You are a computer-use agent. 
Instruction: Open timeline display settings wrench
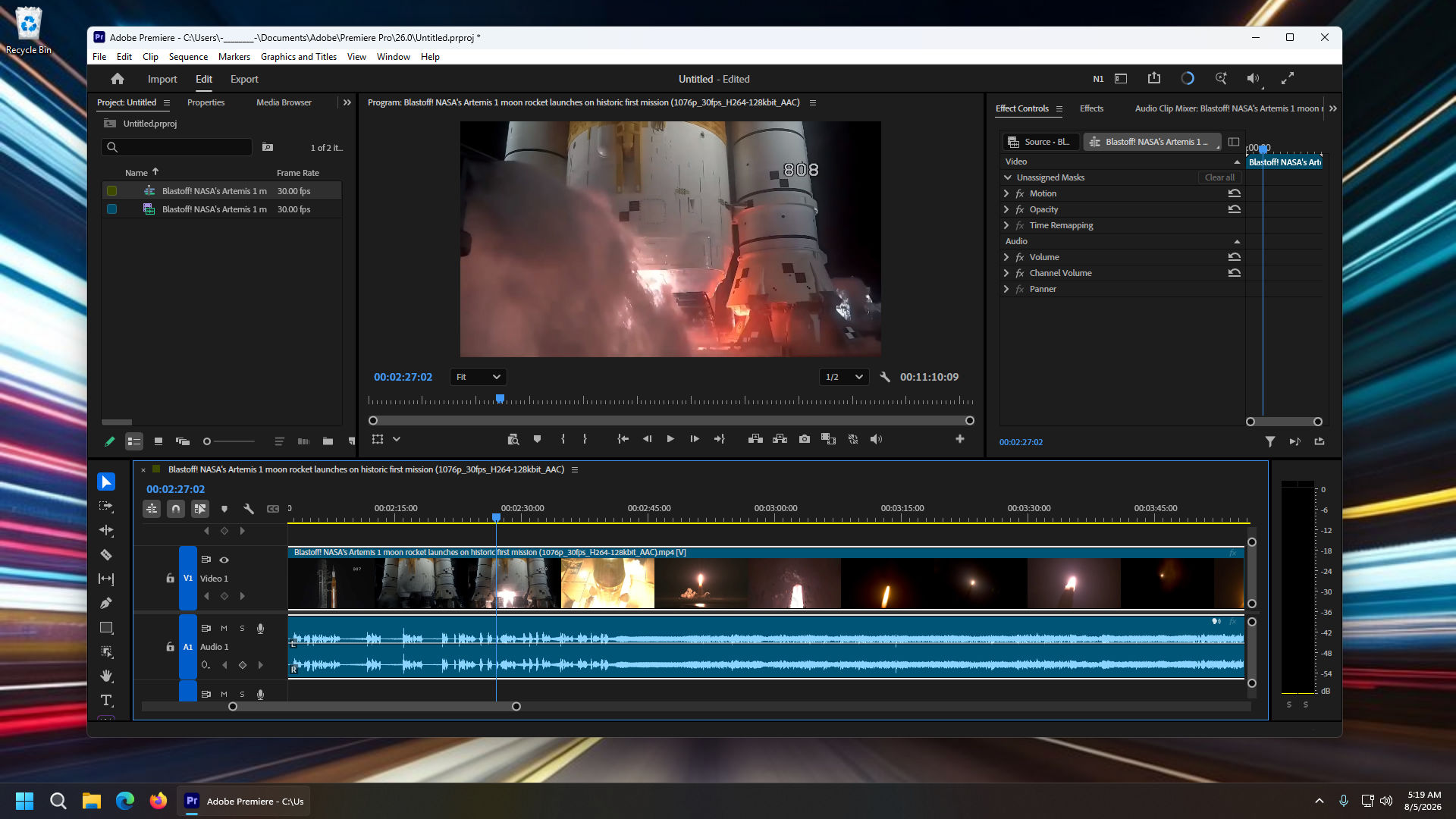pos(248,509)
